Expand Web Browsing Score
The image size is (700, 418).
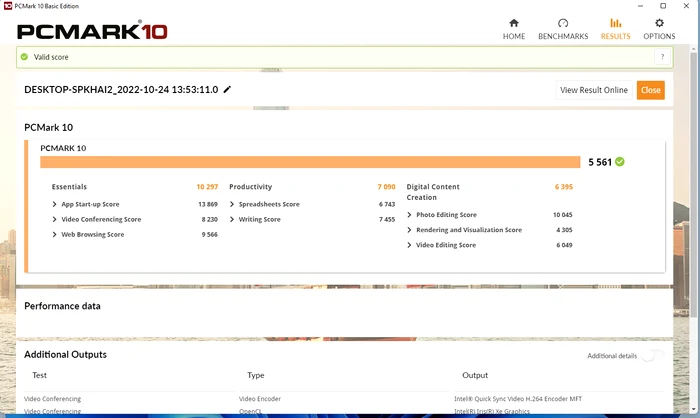point(54,234)
